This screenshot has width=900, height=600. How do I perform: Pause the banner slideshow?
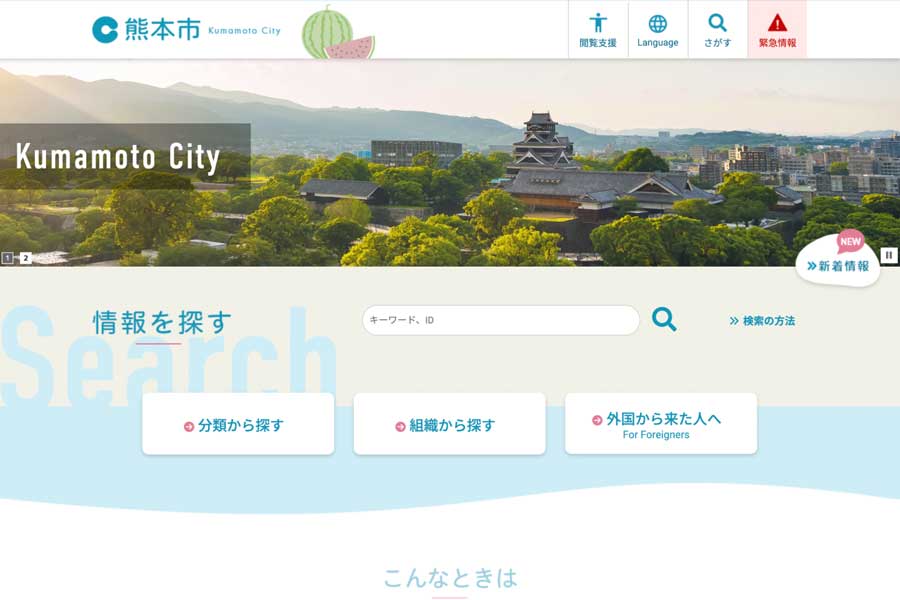click(x=888, y=255)
